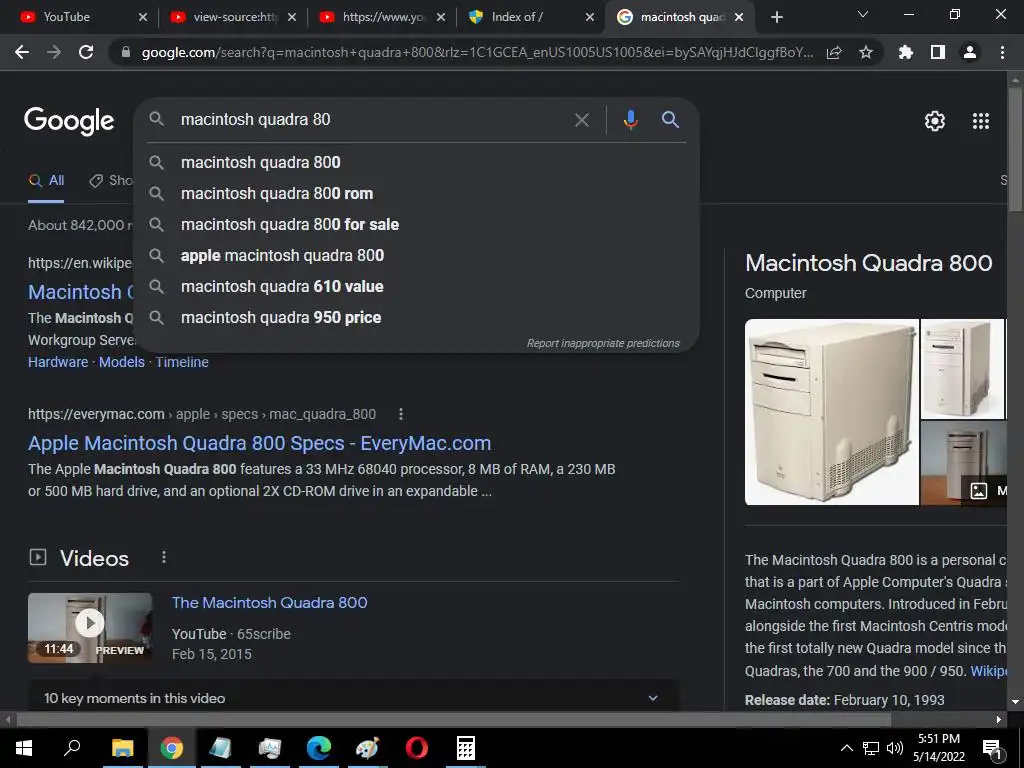Viewport: 1024px width, 768px height.
Task: Show hidden system tray icons
Action: (846, 748)
